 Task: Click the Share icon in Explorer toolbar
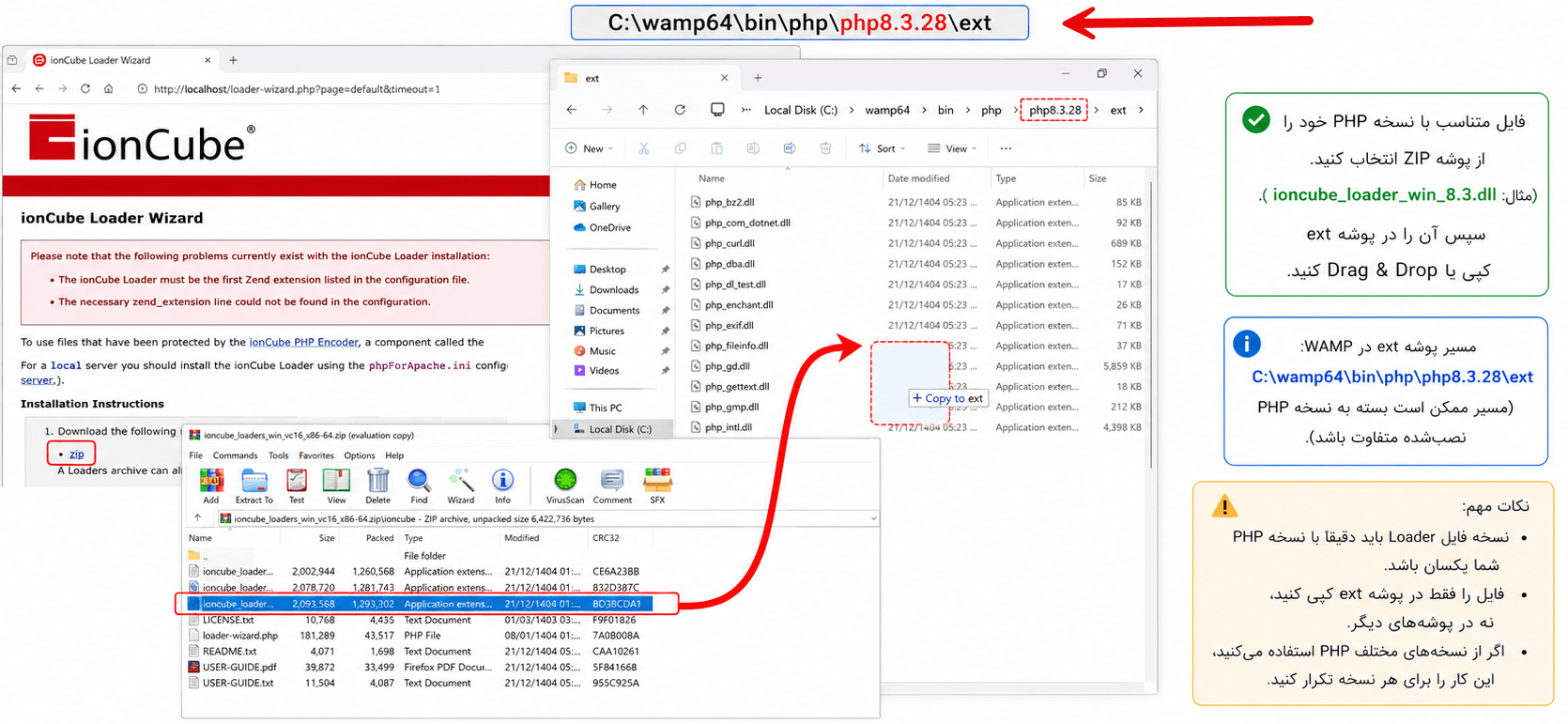[790, 148]
